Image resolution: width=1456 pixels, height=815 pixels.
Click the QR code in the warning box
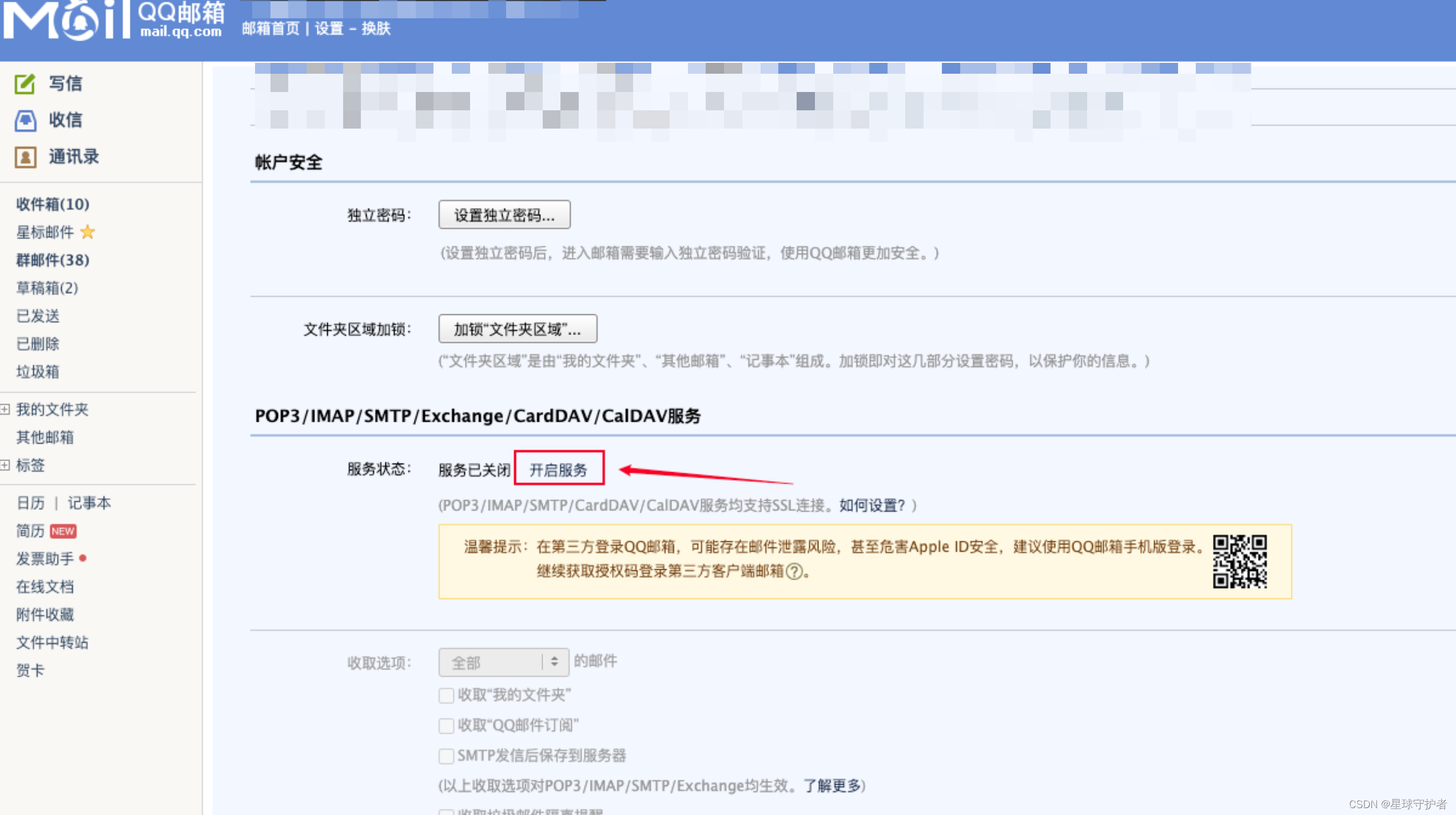pos(1240,561)
